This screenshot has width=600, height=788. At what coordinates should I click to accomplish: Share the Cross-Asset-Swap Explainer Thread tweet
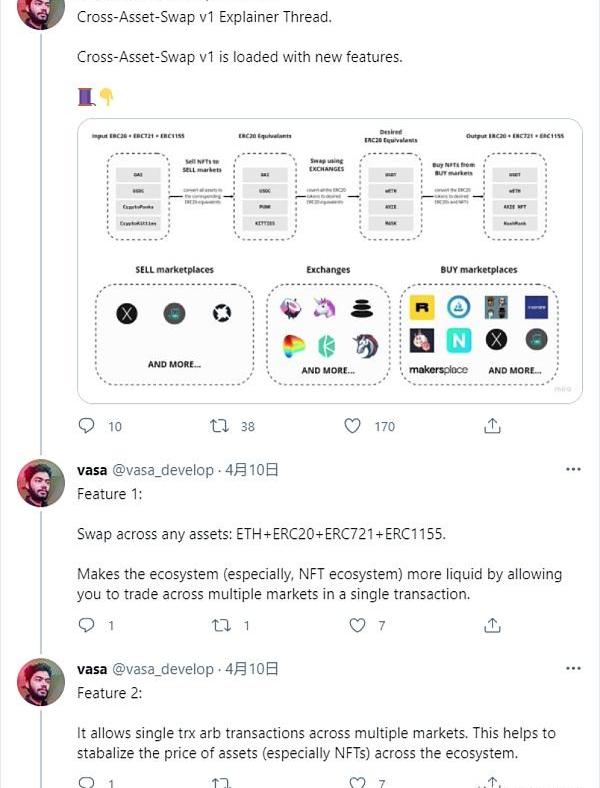click(x=492, y=426)
